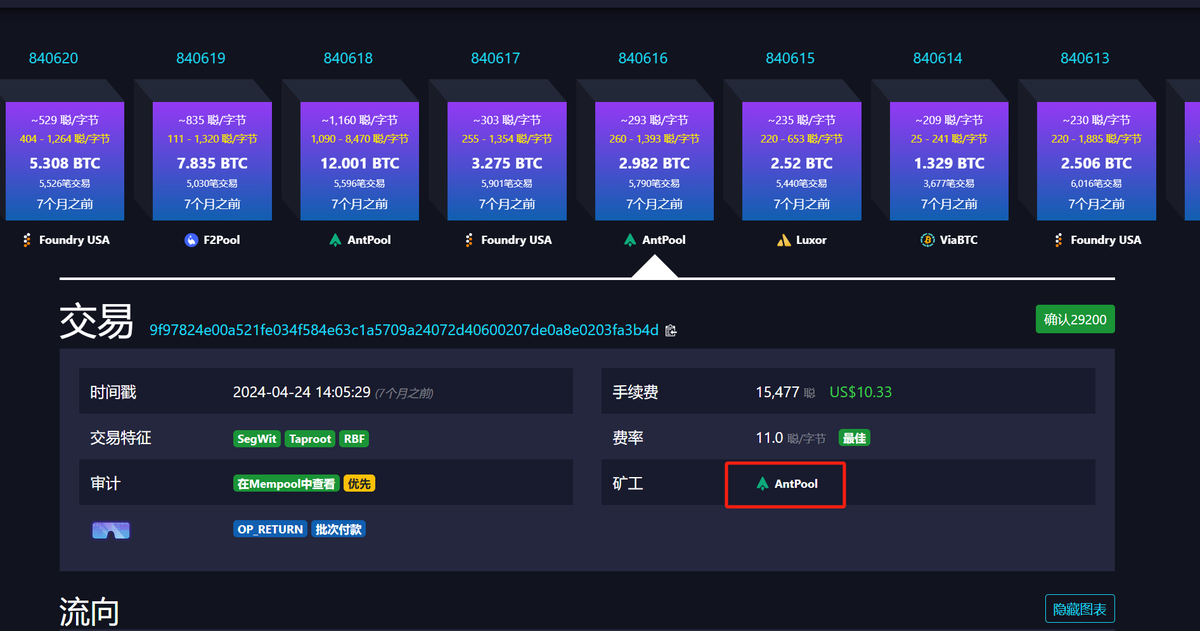This screenshot has width=1200, height=631.
Task: Select the block cube showing 1.329 BTC
Action: point(949,160)
